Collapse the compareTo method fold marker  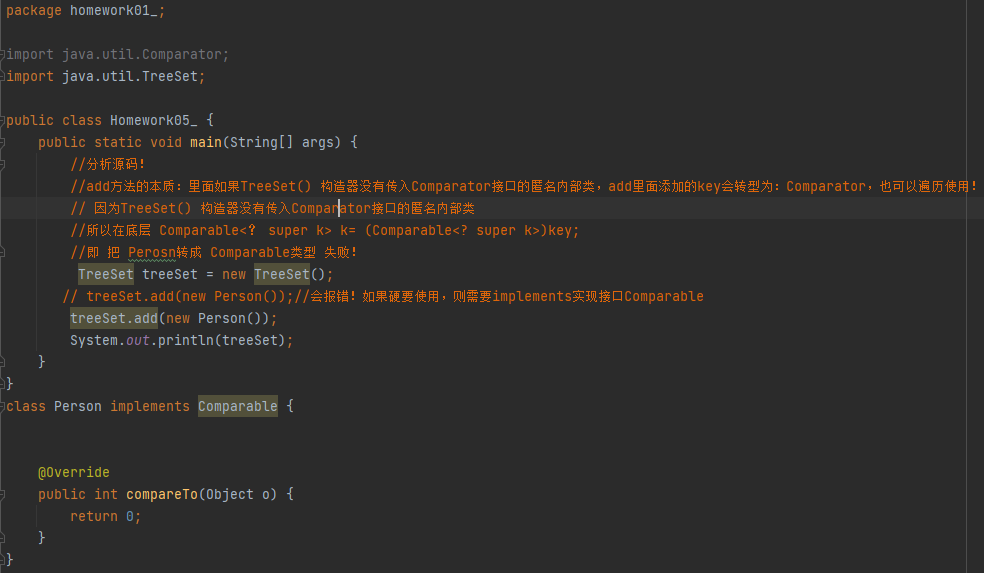pyautogui.click(x=3, y=494)
